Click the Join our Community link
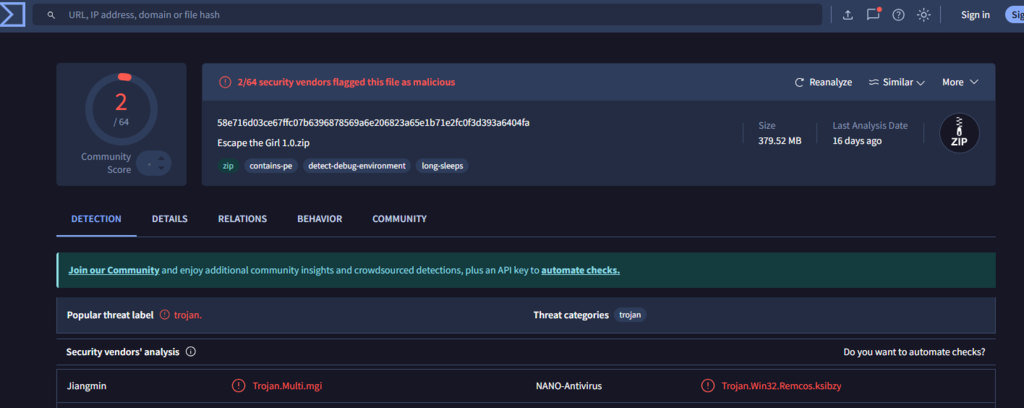1024x408 pixels. [114, 270]
